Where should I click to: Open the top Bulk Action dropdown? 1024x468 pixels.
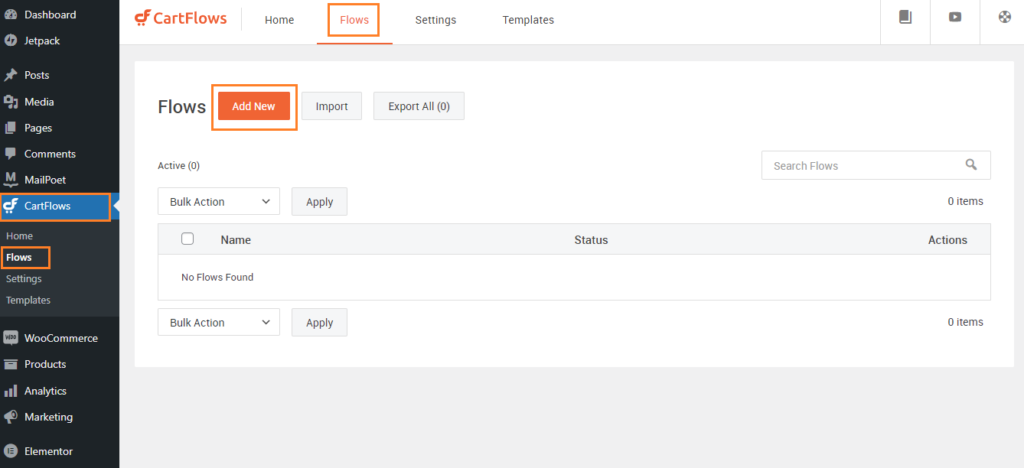[x=219, y=202]
